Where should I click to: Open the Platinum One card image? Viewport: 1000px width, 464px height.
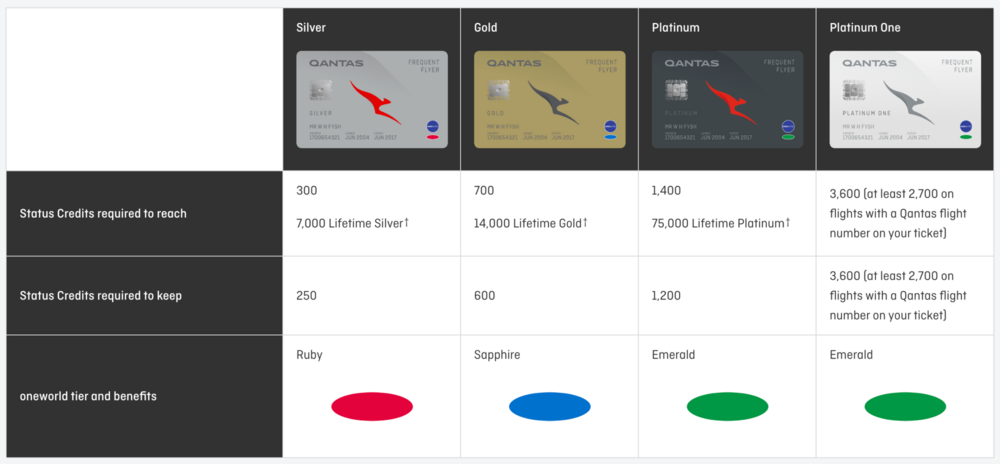905,99
